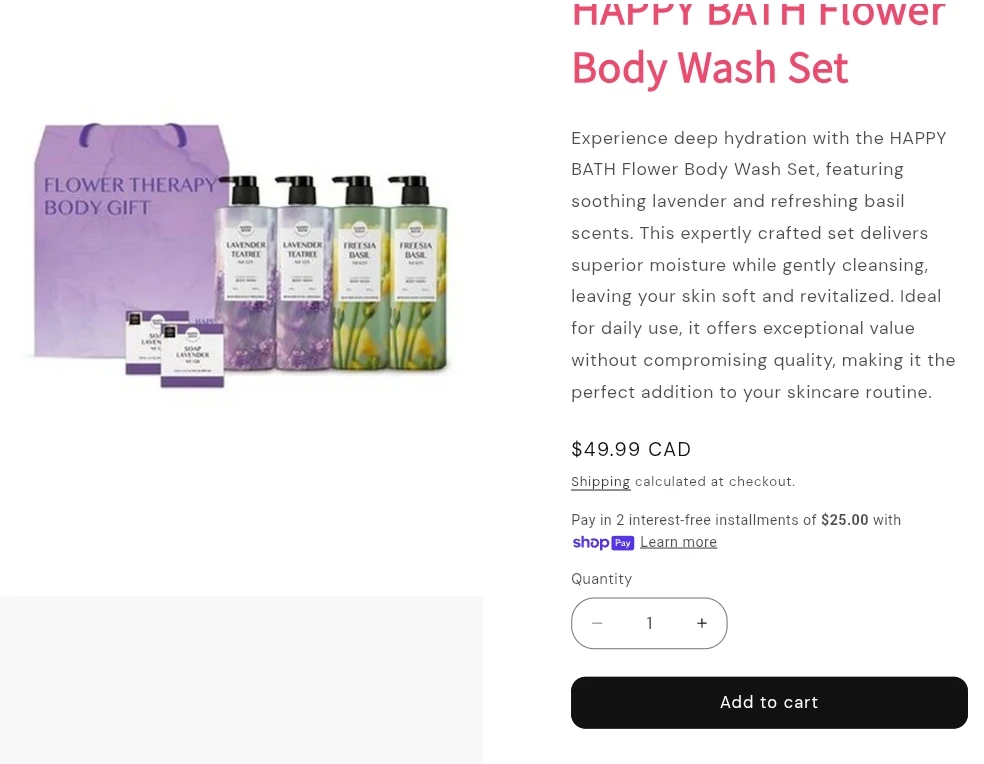Click the $49.99 CAD price text
Image resolution: width=984 pixels, height=764 pixels.
click(631, 449)
